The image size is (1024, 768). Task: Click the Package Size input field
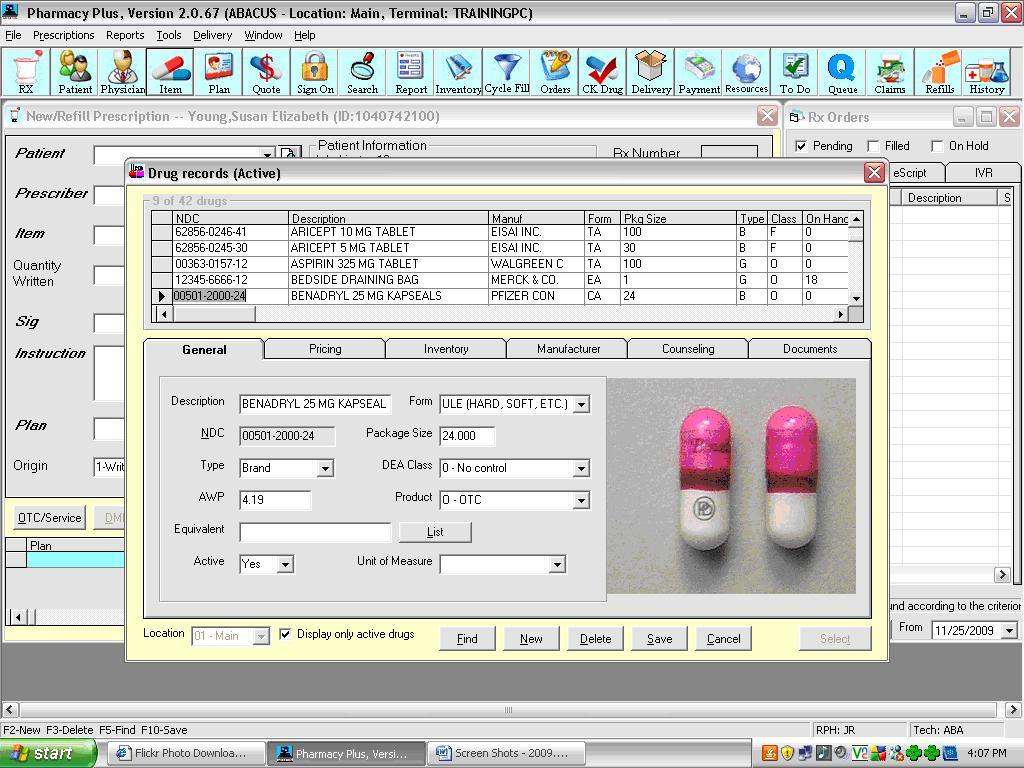[x=467, y=436]
